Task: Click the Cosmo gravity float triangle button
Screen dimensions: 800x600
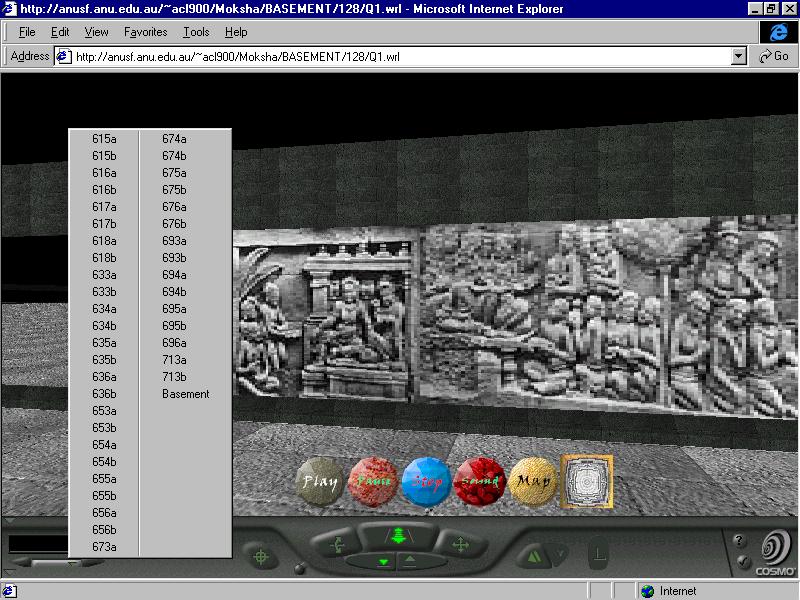Action: 535,555
